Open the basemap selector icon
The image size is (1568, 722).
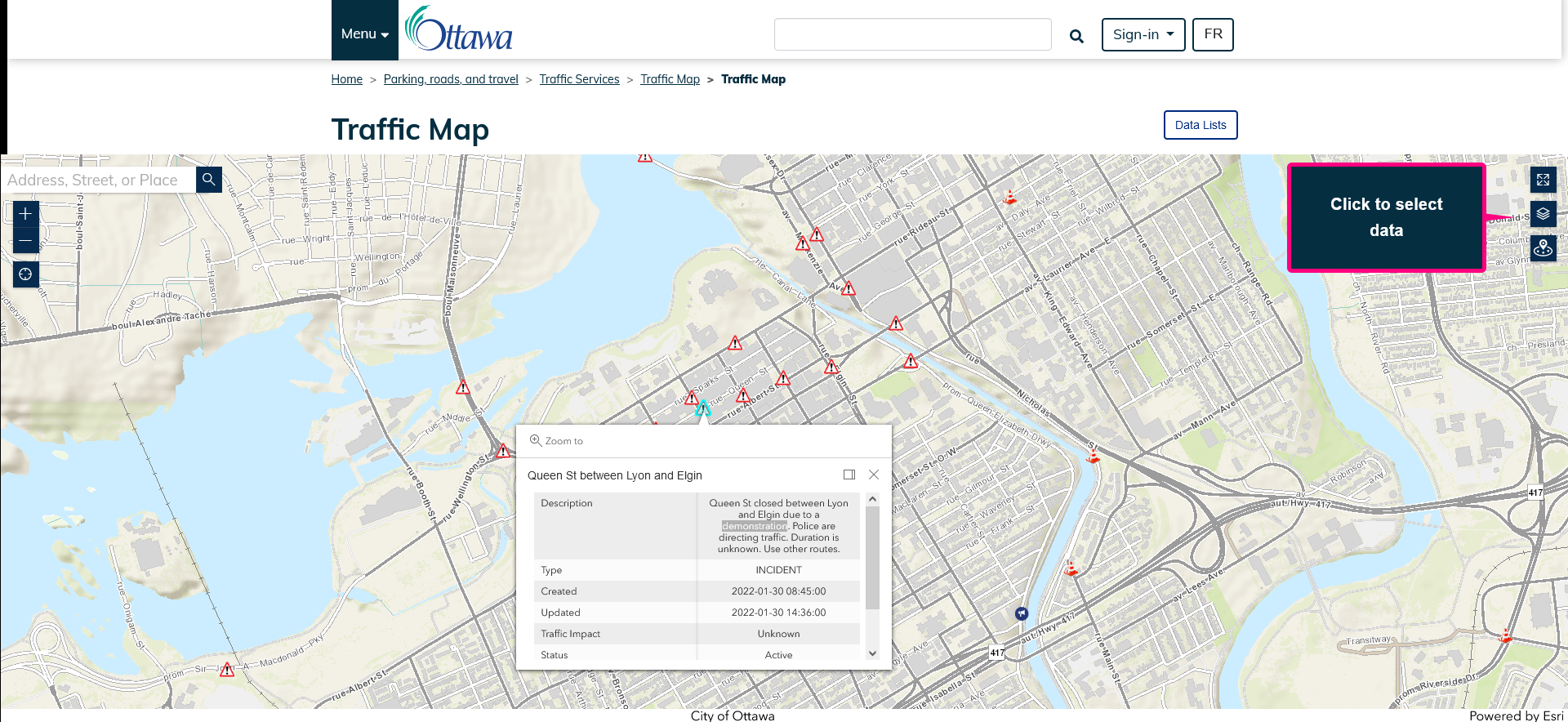[1543, 248]
